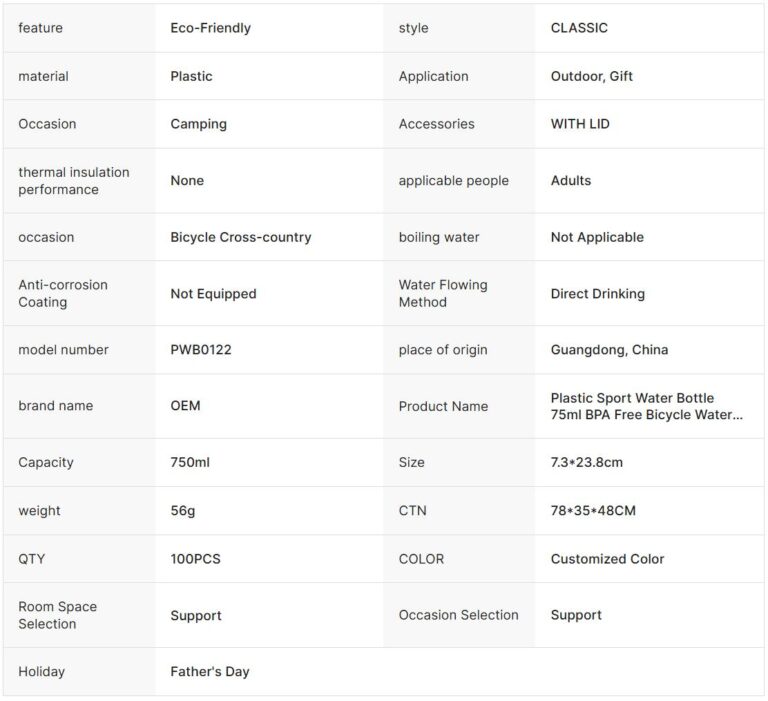Select the Not Applicable boiling water value
768x701 pixels.
597,237
